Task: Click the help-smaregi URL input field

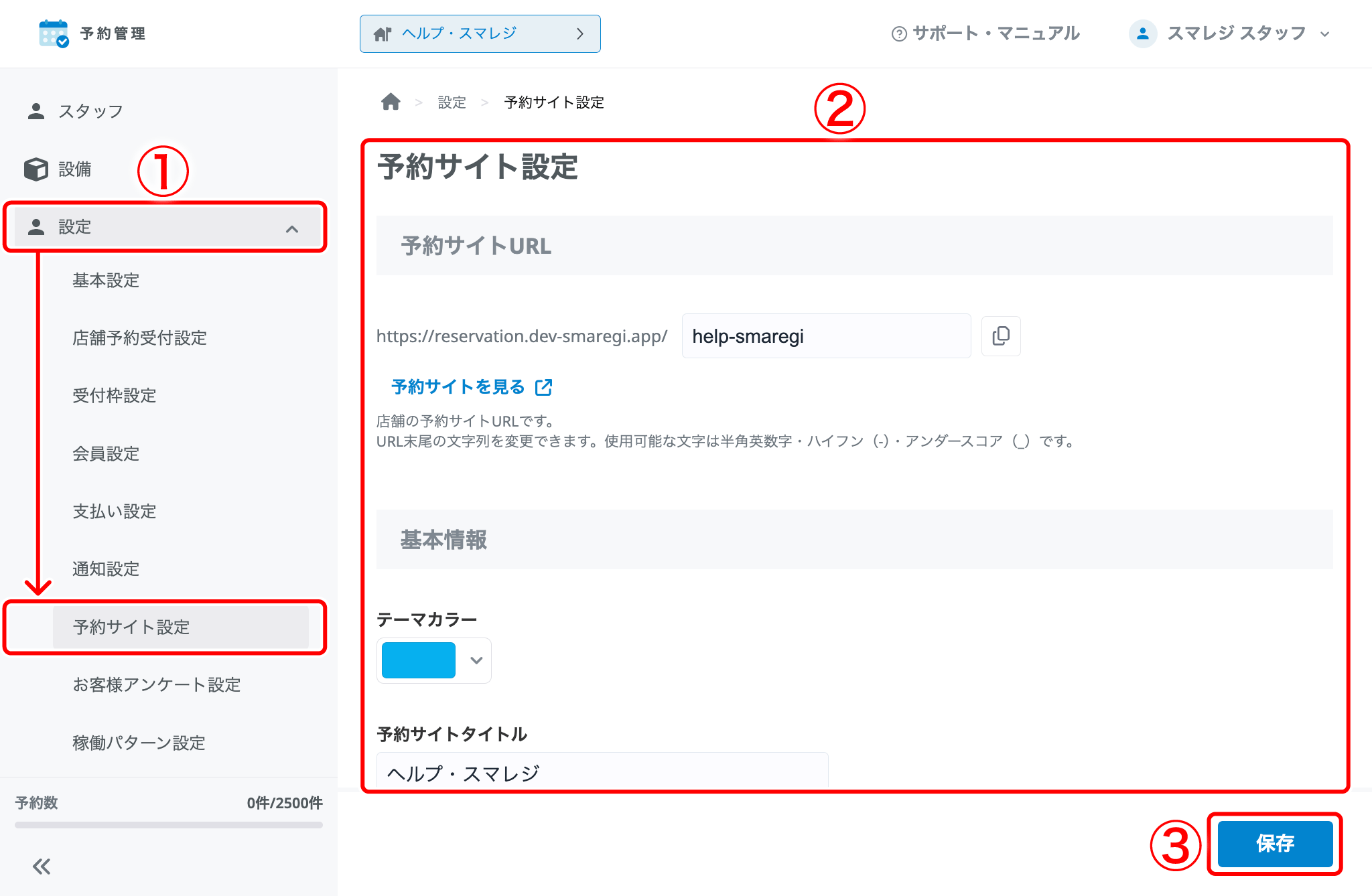Action: coord(826,336)
